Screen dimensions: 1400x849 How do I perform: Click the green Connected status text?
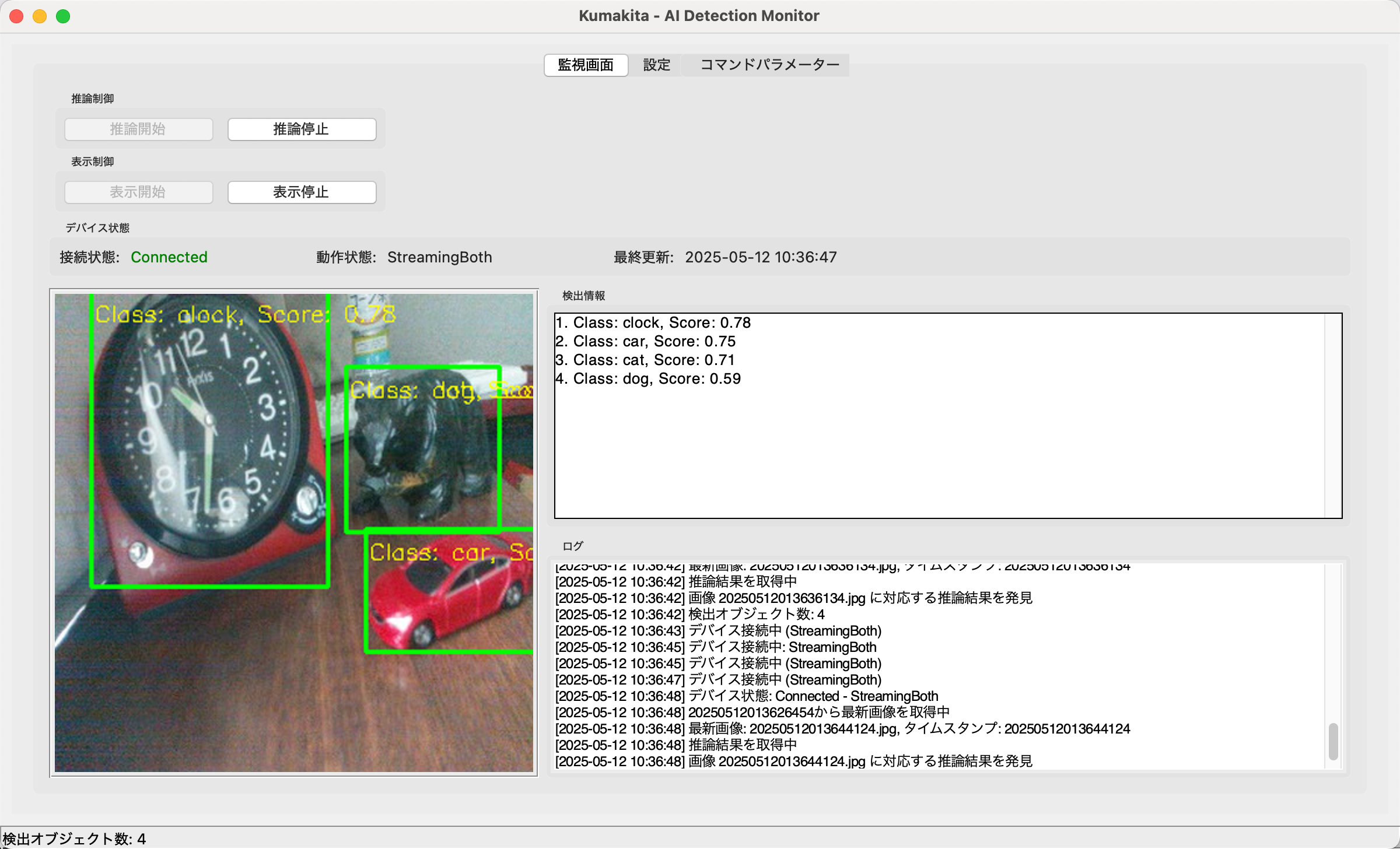169,257
